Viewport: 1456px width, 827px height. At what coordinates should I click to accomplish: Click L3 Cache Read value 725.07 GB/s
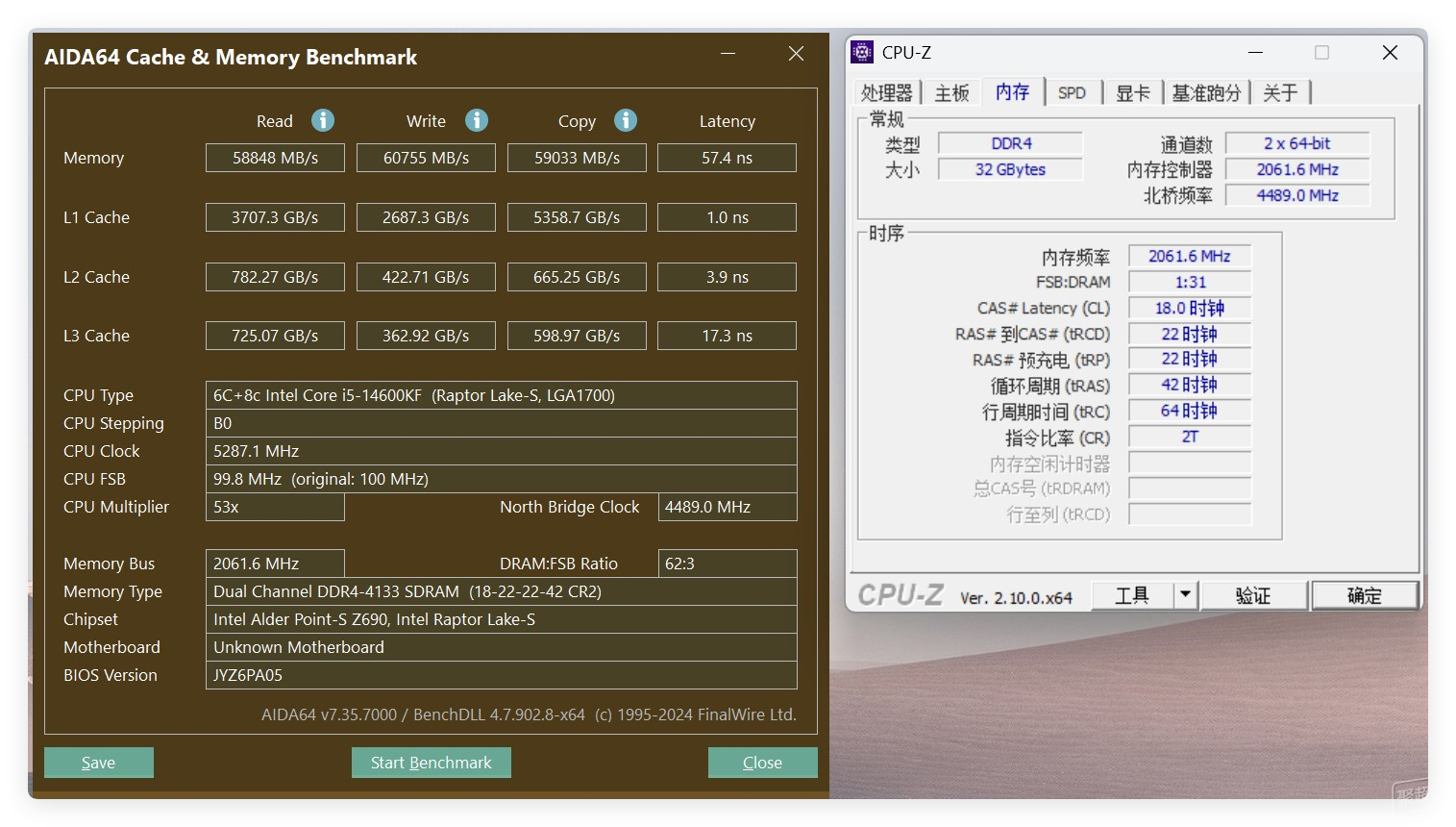tap(275, 336)
